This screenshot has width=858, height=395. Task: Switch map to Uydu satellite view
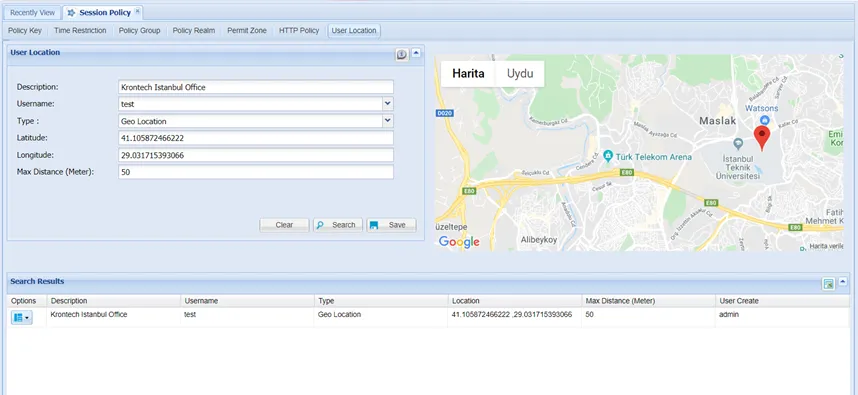click(x=520, y=74)
